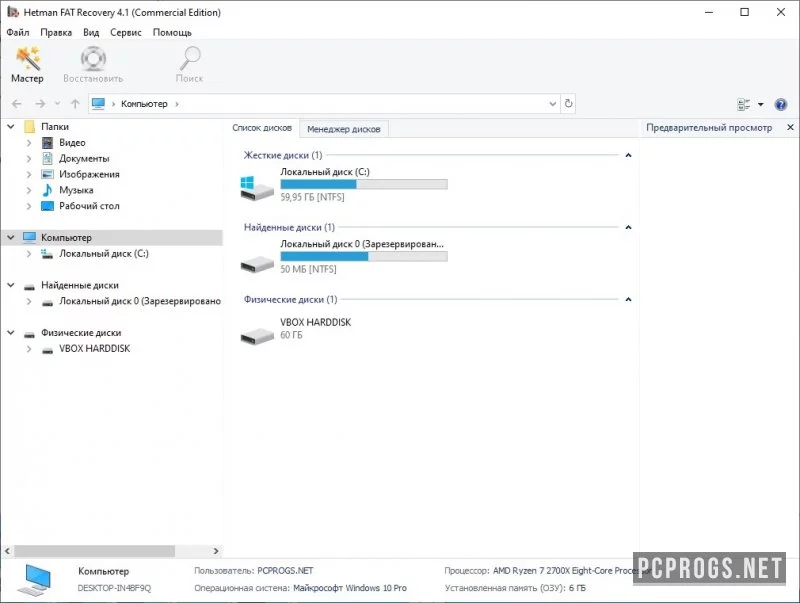This screenshot has width=800, height=603.
Task: Click Жесткие диски (1) group header
Action: click(x=283, y=155)
